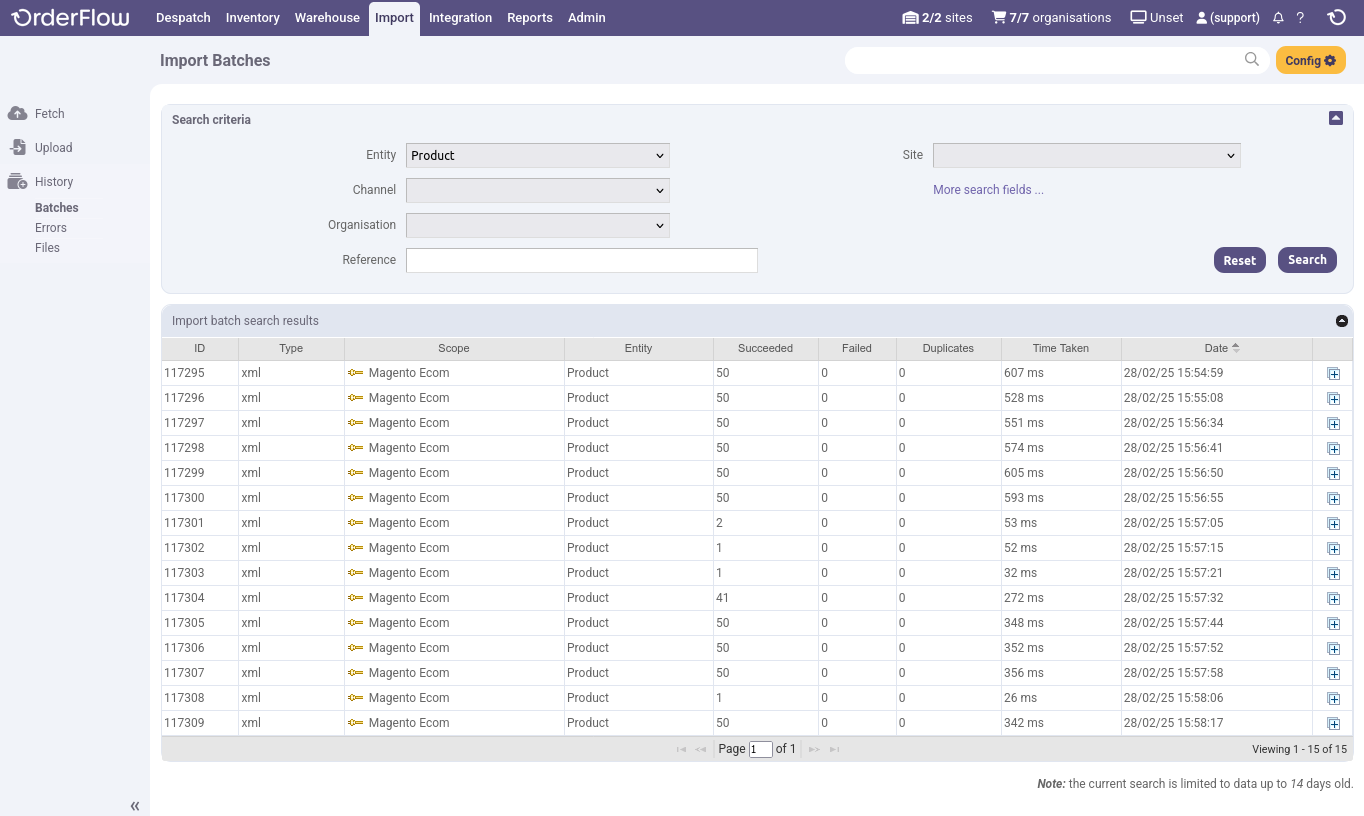Open the Channel dropdown
1364x816 pixels.
tap(537, 190)
